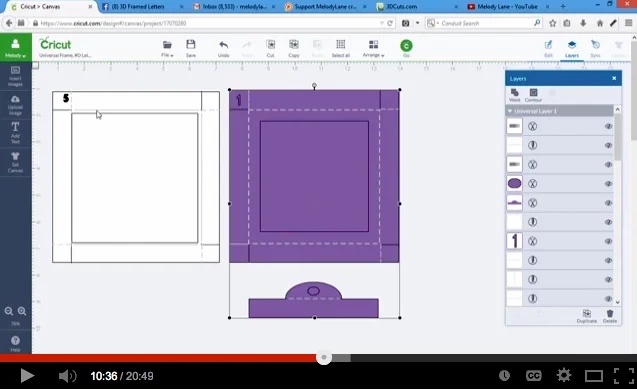The width and height of the screenshot is (637, 390).
Task: Reload the page
Action: coord(390,23)
